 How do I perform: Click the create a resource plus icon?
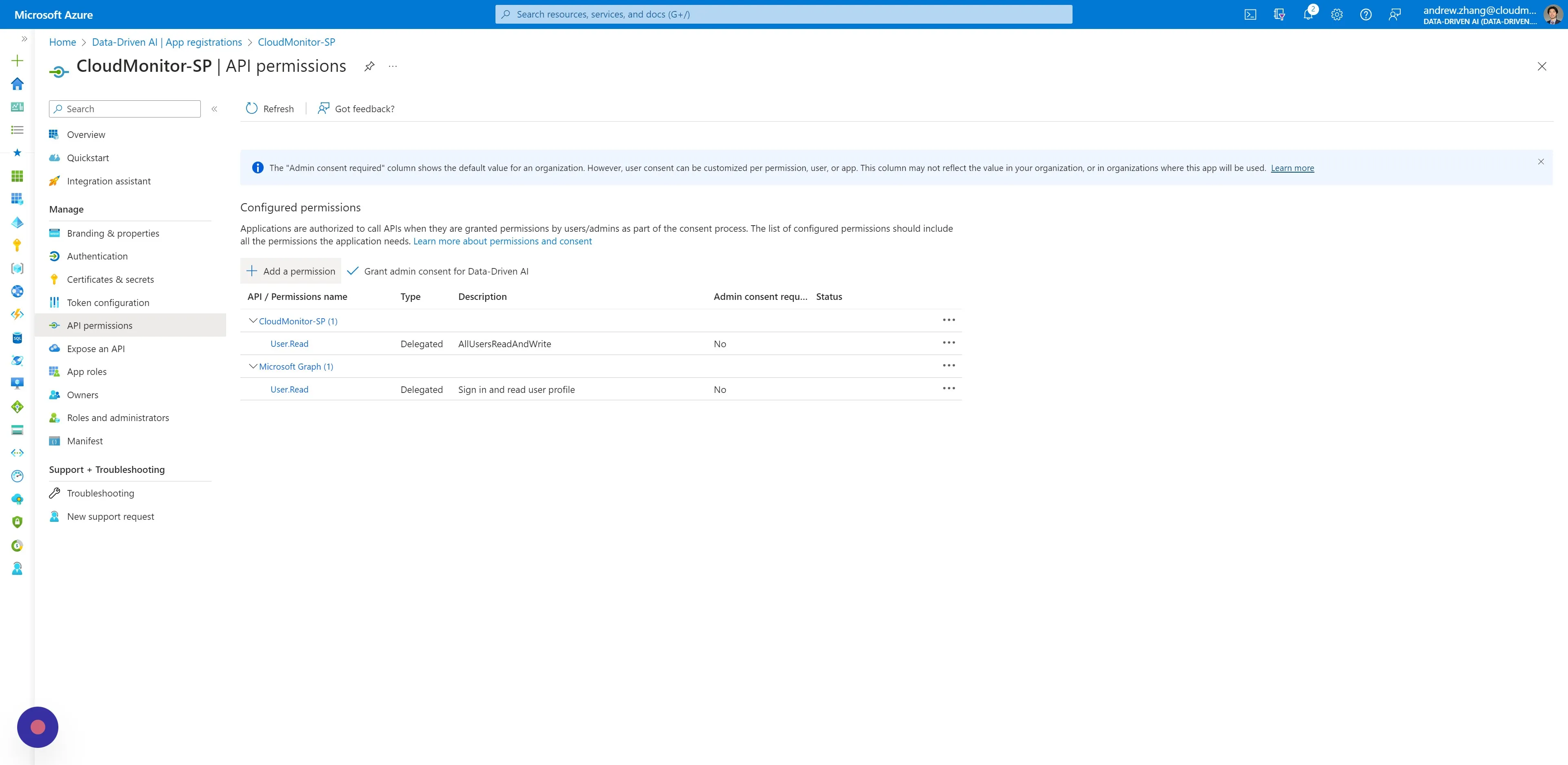coord(18,60)
